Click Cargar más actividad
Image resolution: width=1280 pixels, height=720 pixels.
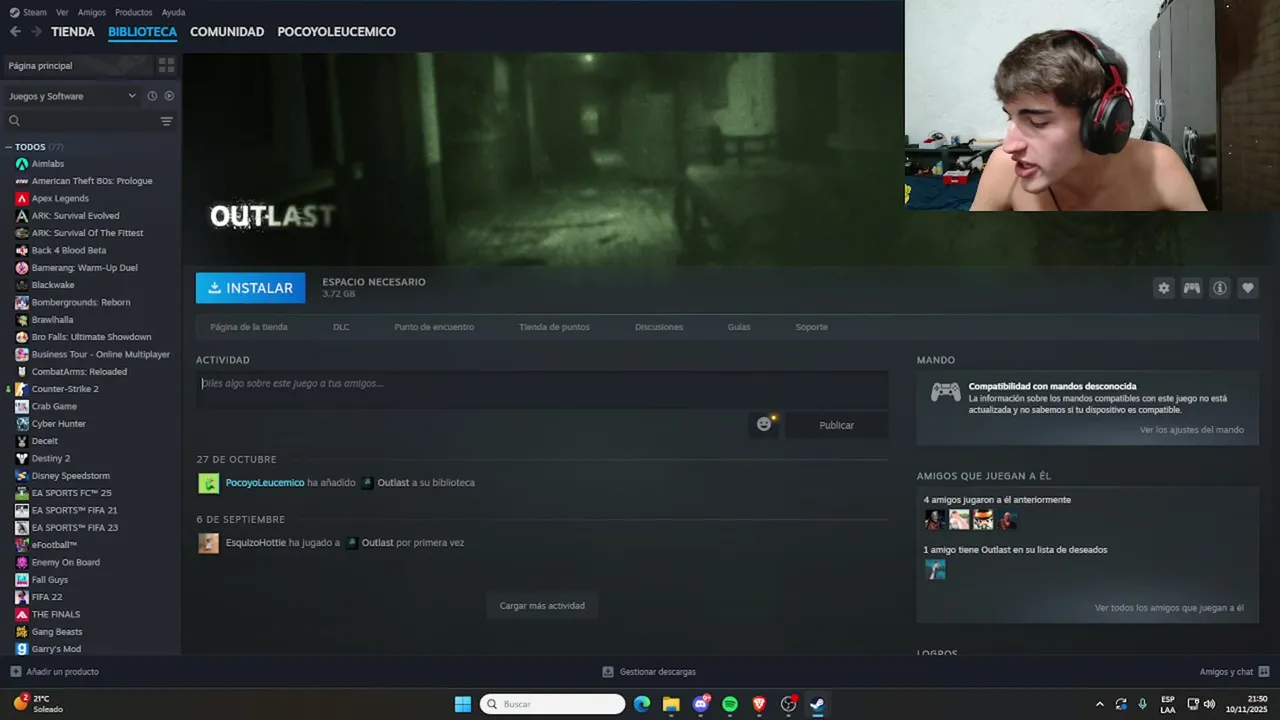pos(542,605)
